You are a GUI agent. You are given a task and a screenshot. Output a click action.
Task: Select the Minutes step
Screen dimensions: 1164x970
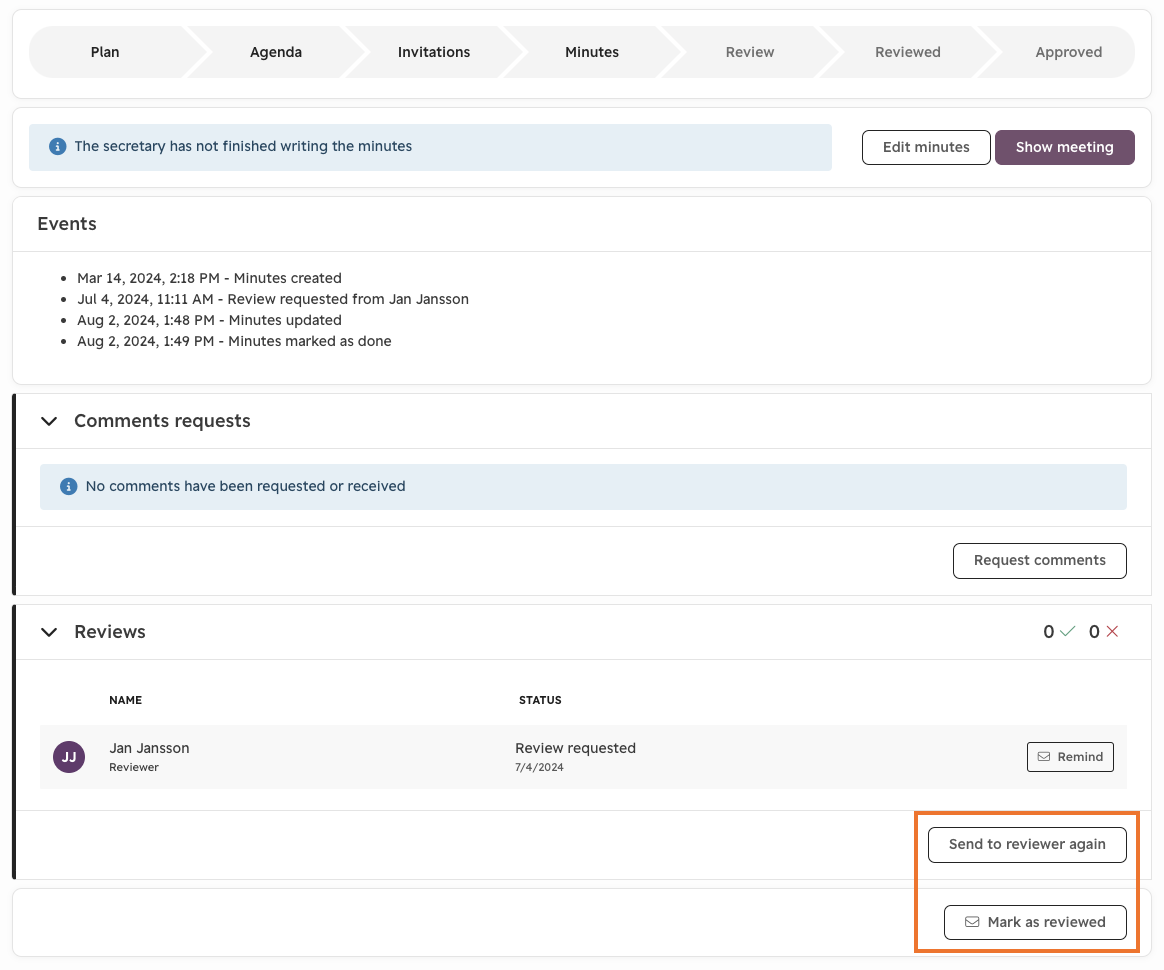(592, 52)
